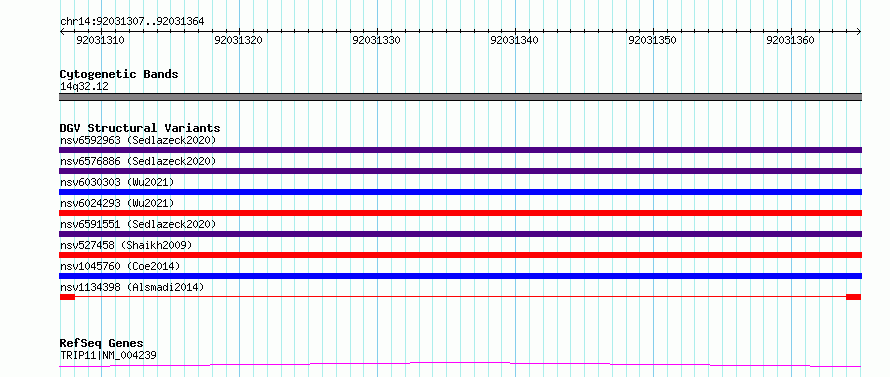Select the nsv6024293 red variant bar
This screenshot has width=890, height=377.
[460, 213]
